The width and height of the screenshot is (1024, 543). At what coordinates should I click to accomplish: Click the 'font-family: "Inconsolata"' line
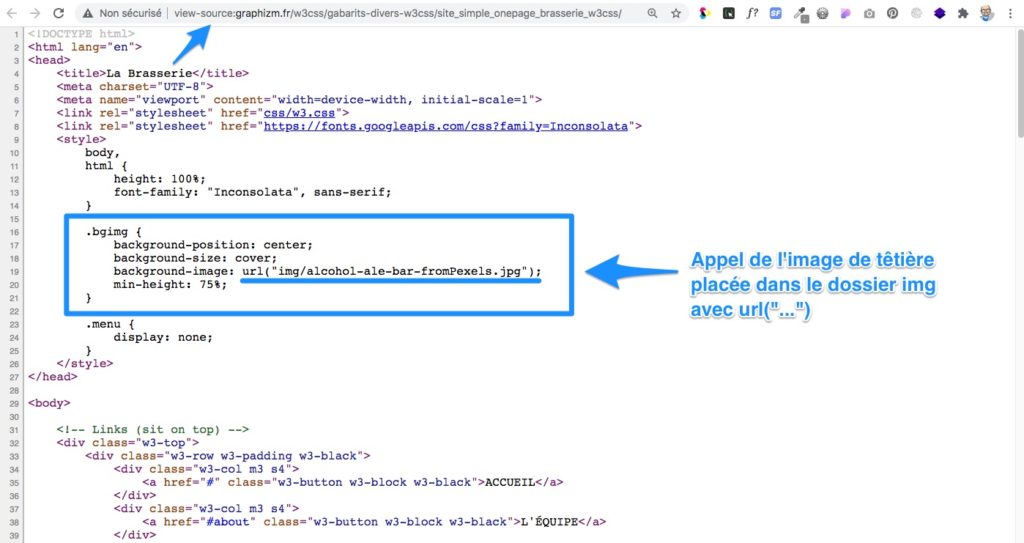pos(252,192)
